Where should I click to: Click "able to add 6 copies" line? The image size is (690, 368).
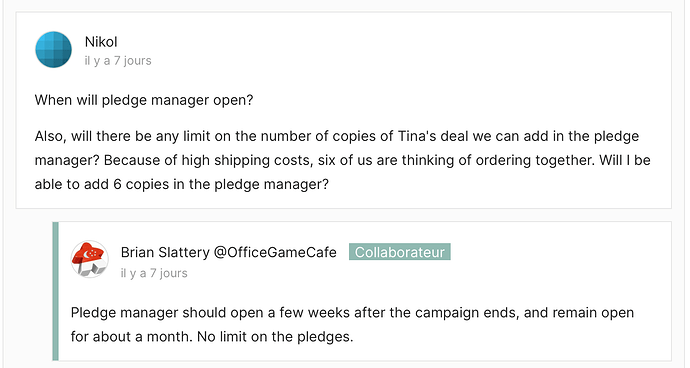point(181,184)
